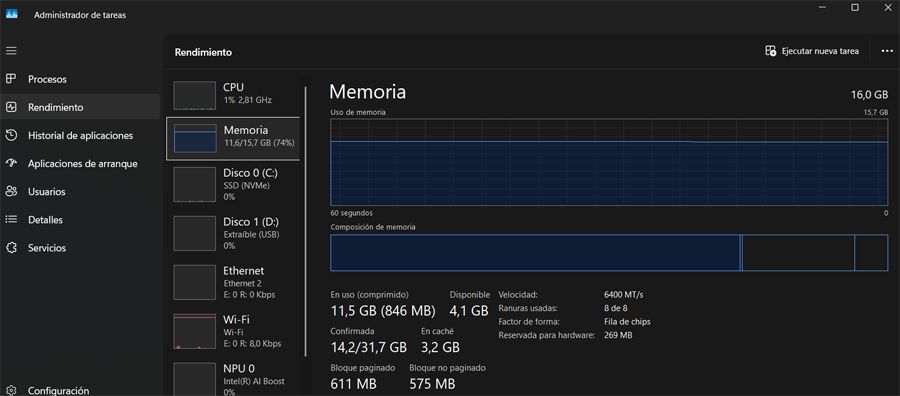Click Ejecutar nueva tarea button
Image resolution: width=900 pixels, height=396 pixels.
click(812, 51)
